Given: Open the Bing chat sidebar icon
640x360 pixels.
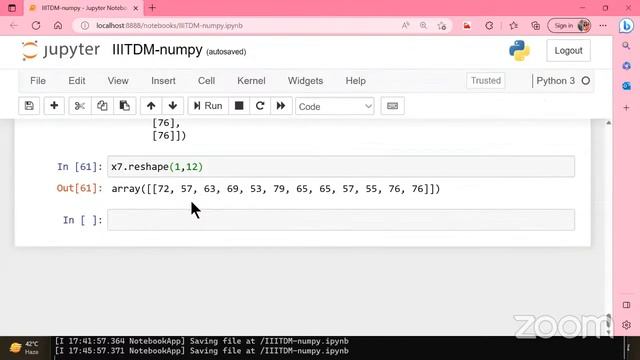Looking at the screenshot, I should click(626, 26).
